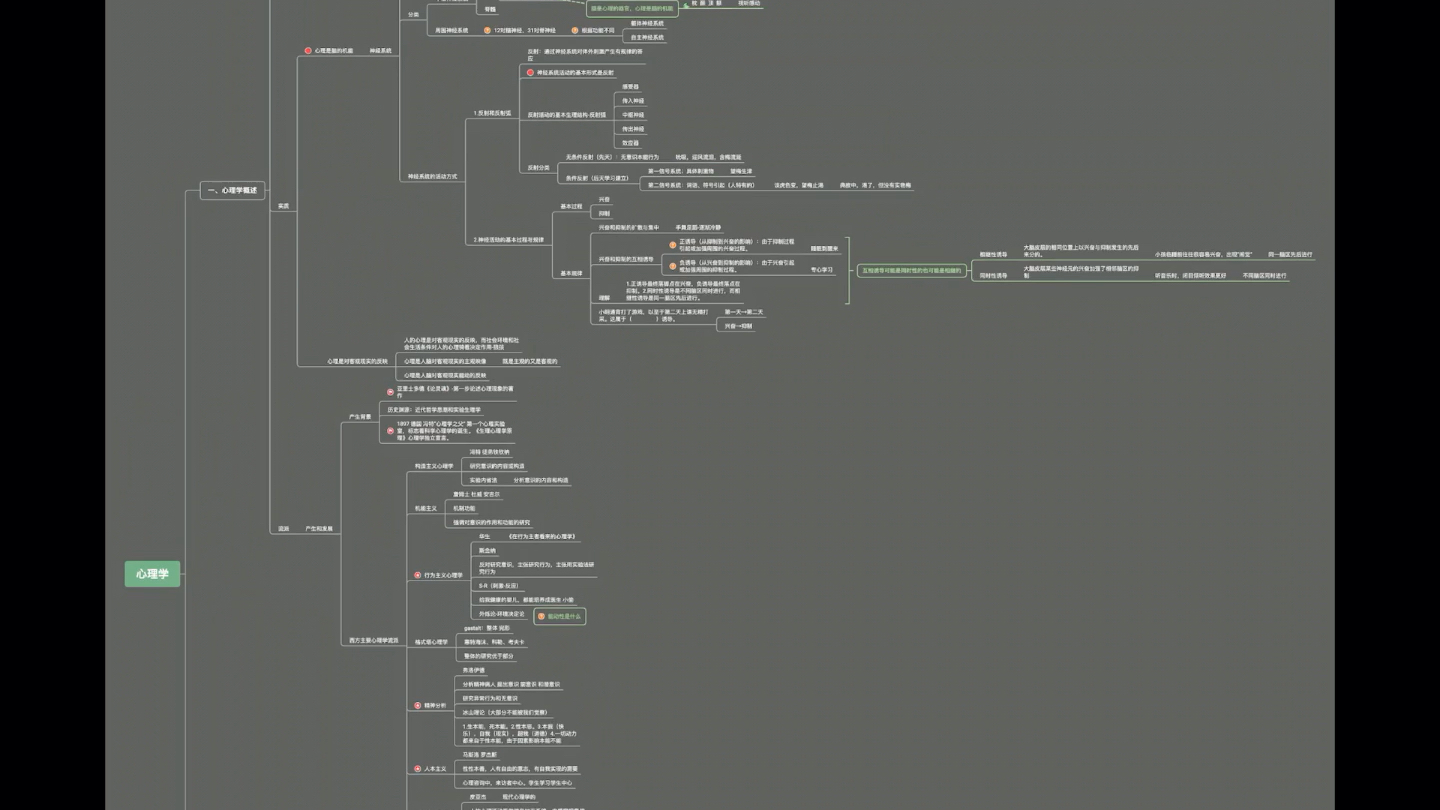Click red marker beside 亚里士多德 node

click(x=390, y=392)
